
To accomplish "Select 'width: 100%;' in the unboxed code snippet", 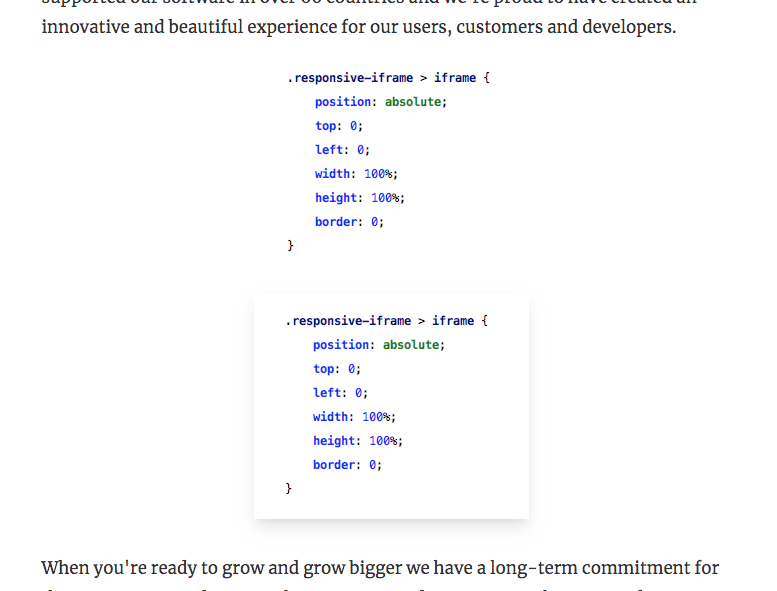I will tap(356, 174).
